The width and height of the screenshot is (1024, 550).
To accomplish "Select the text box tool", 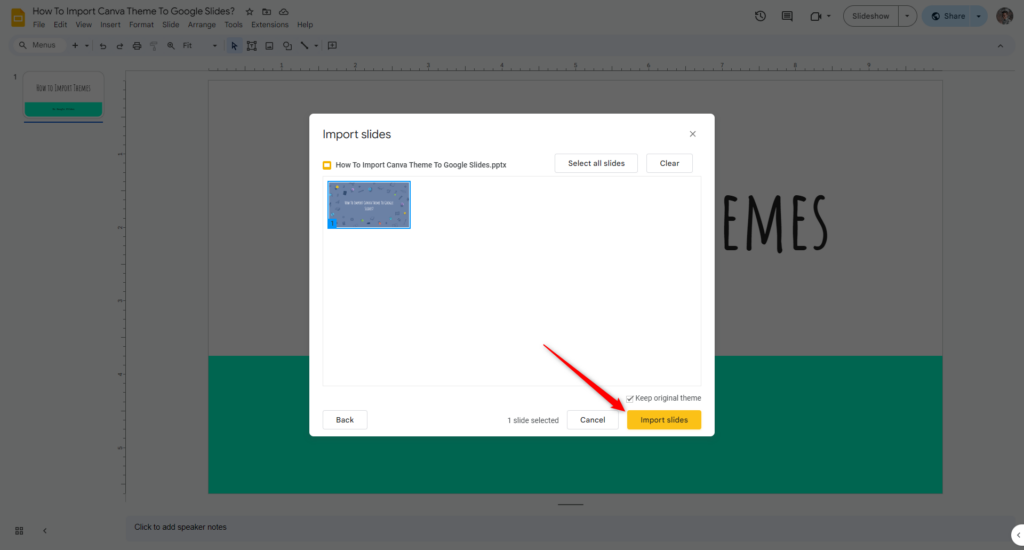I will point(252,46).
